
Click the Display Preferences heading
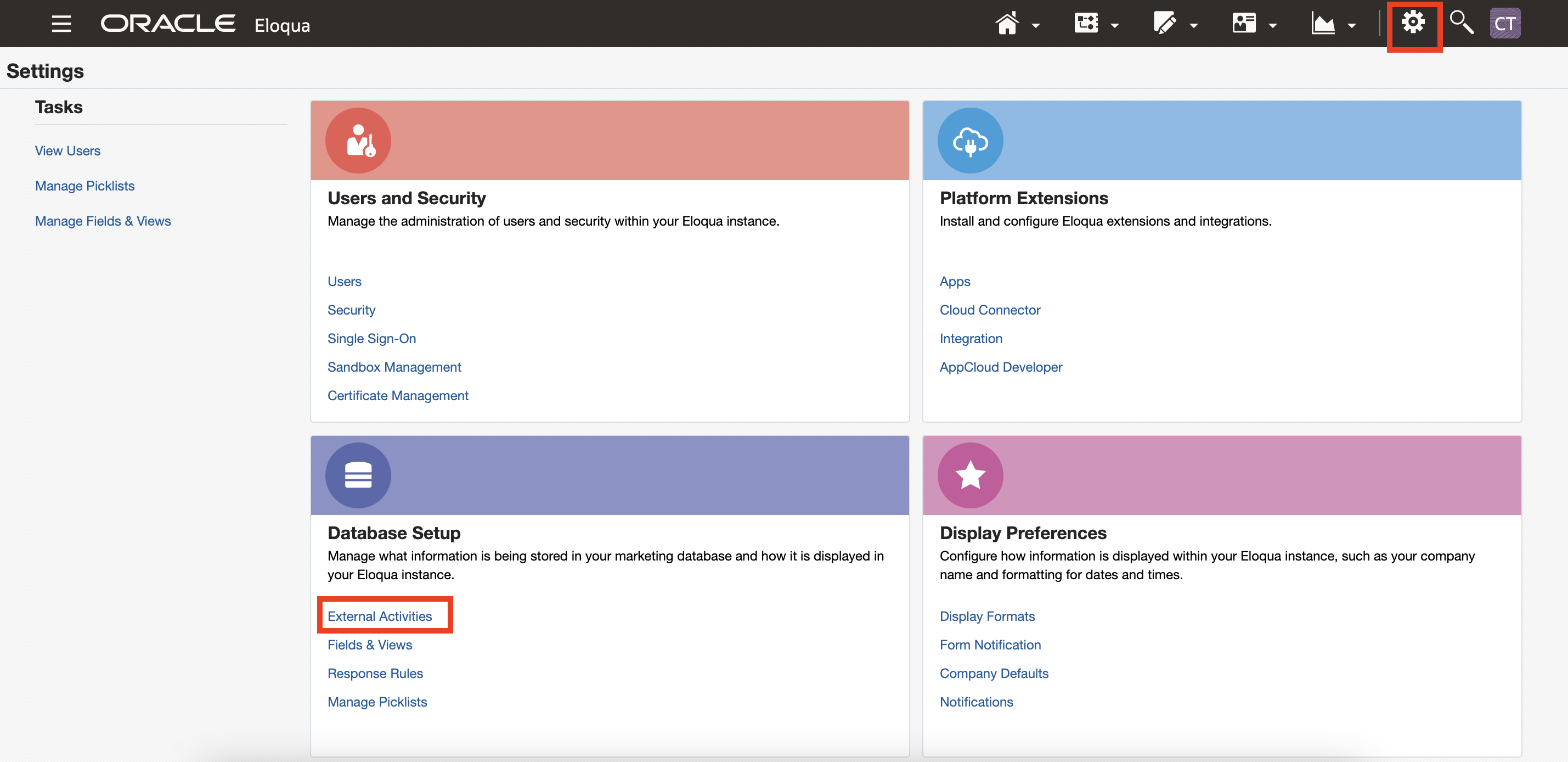pos(1023,533)
